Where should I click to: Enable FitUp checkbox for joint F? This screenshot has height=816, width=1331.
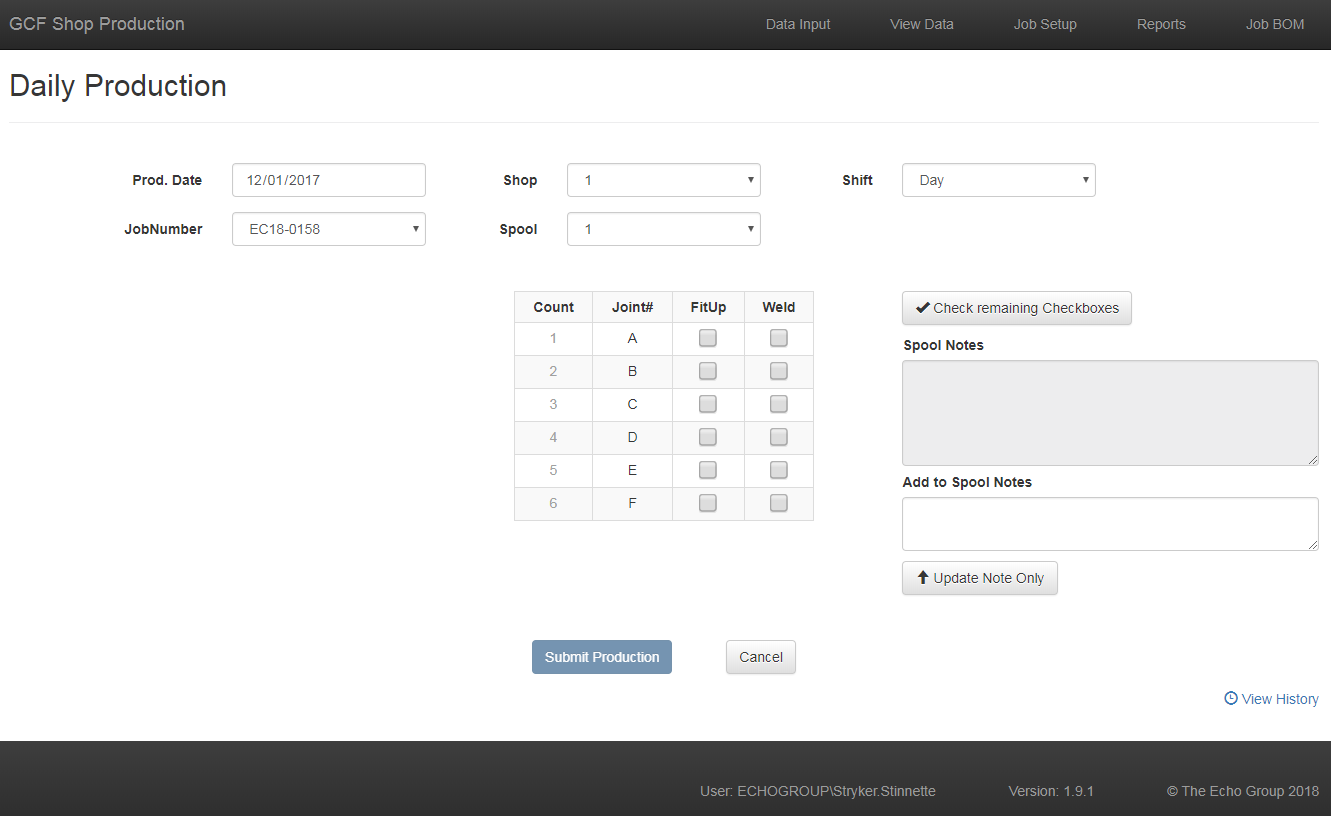[x=708, y=503]
